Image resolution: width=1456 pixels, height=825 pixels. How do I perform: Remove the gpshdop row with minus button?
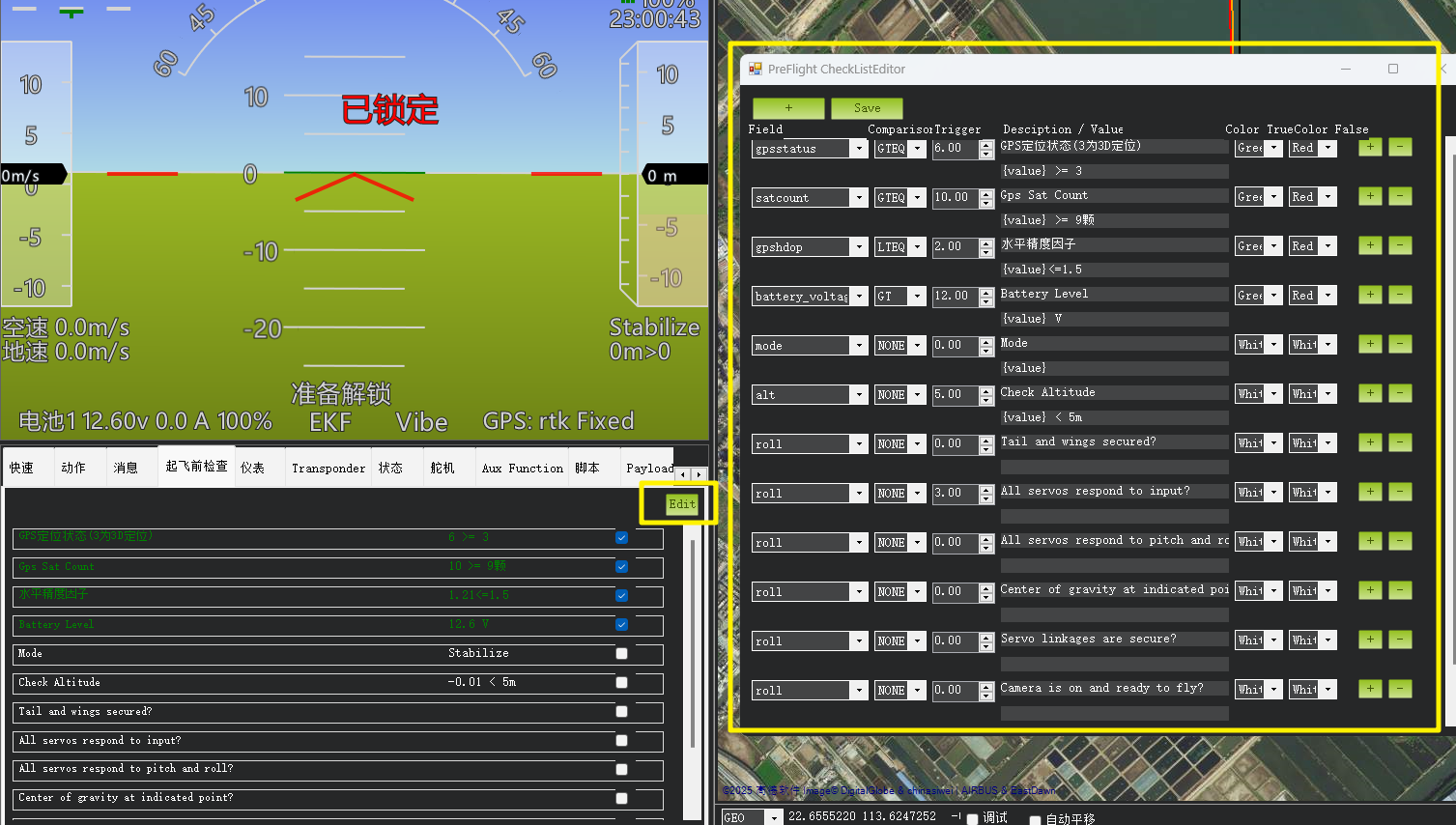coord(1400,245)
